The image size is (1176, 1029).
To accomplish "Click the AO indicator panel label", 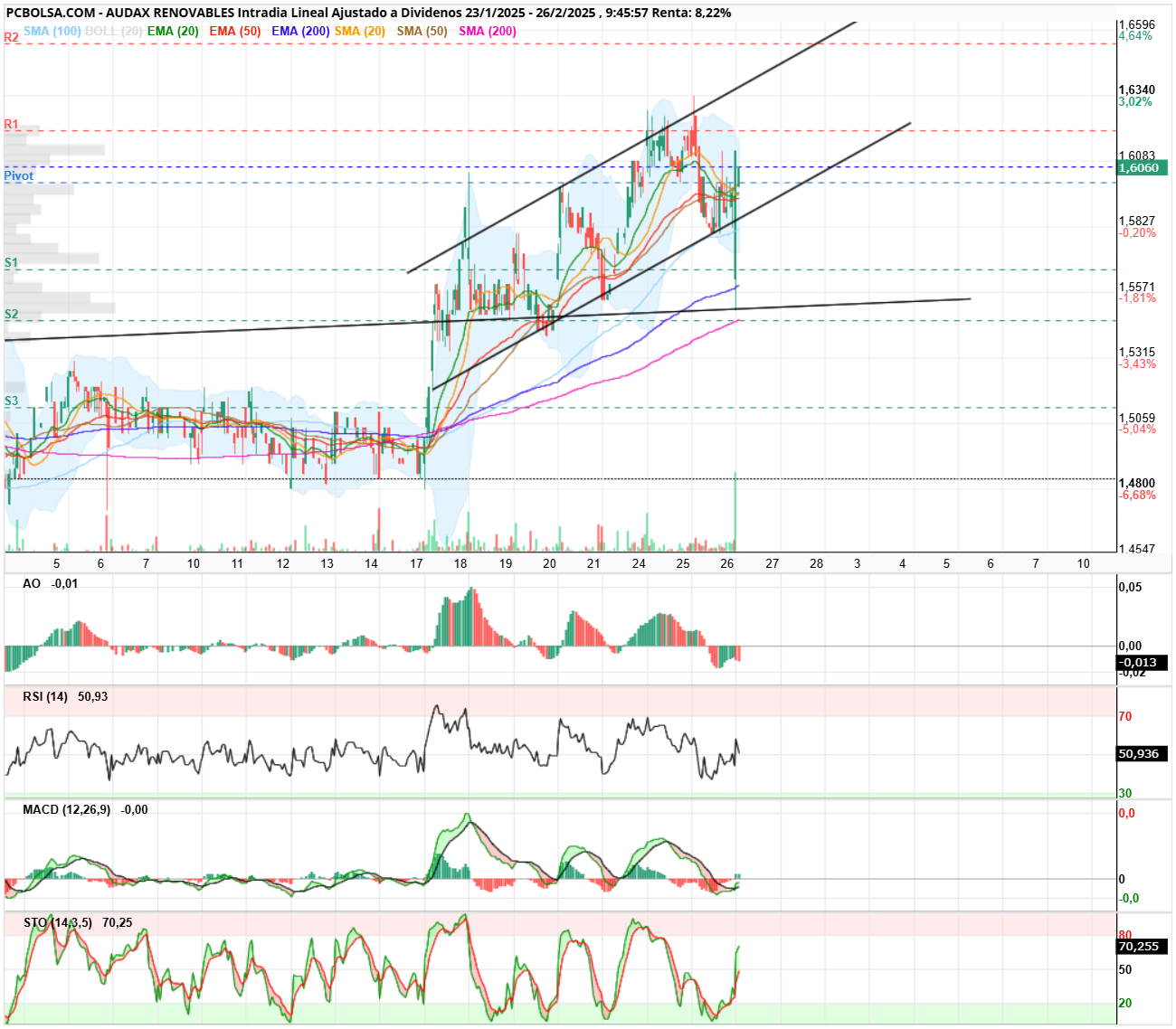I will (32, 584).
